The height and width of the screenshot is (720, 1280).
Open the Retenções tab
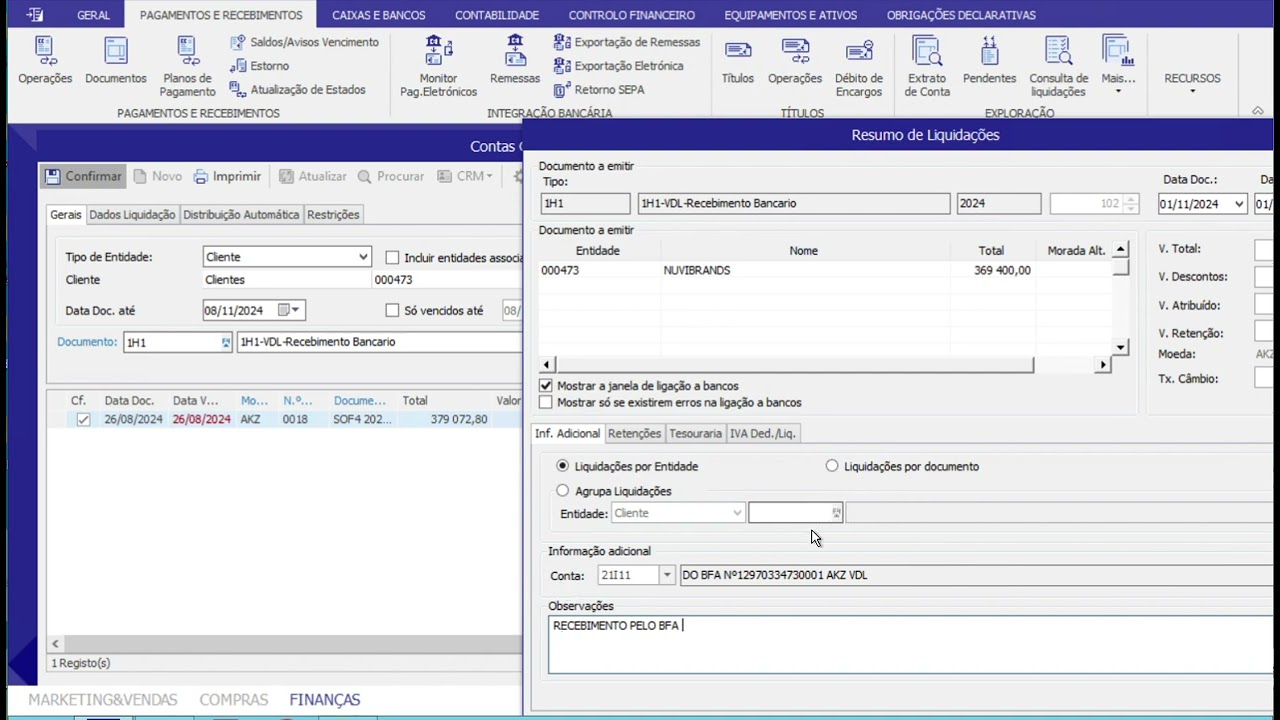pyautogui.click(x=634, y=433)
